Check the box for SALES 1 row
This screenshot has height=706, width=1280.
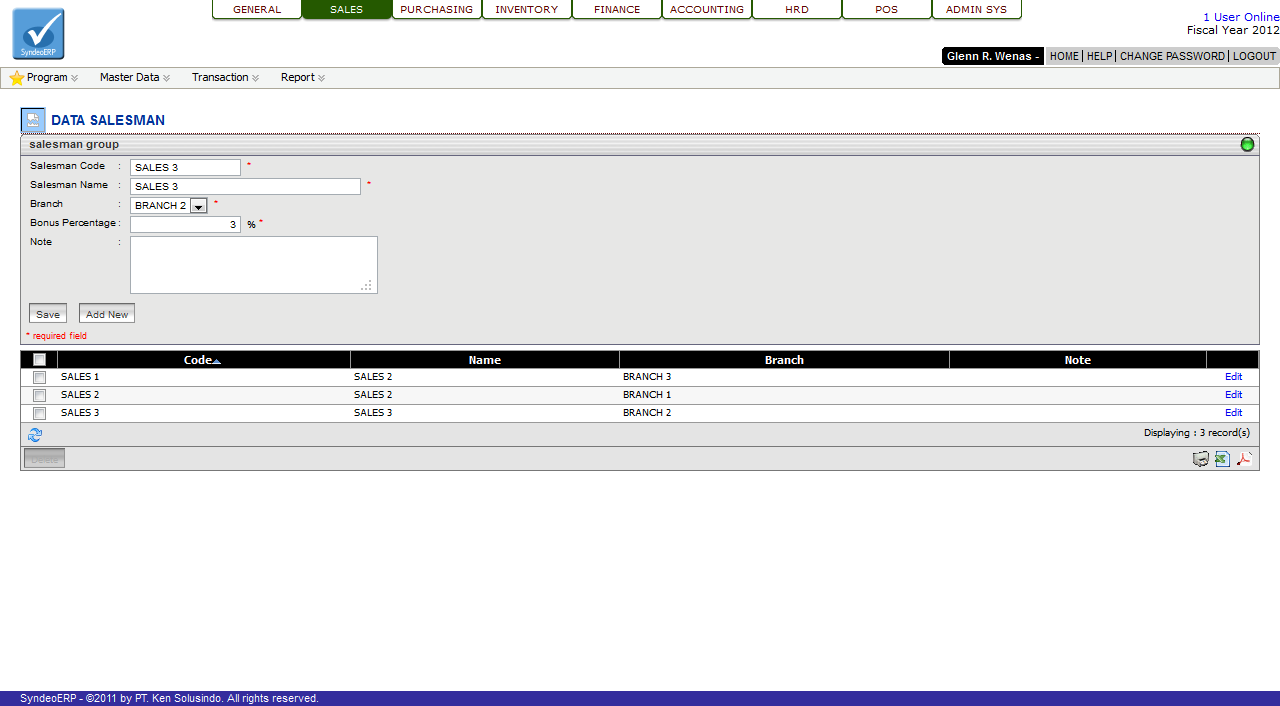click(x=39, y=378)
